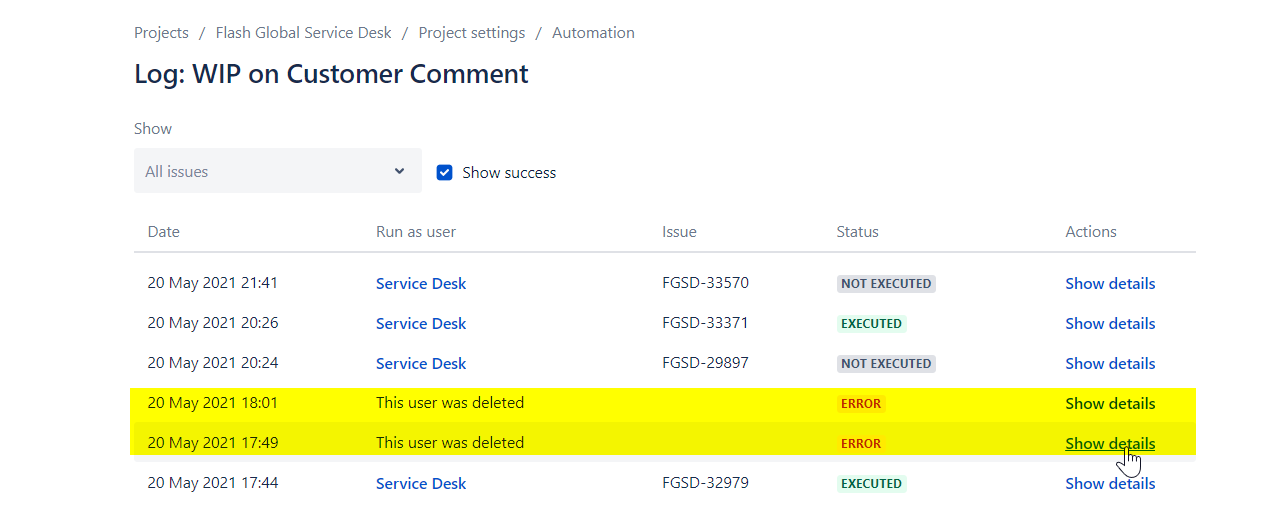This screenshot has height=514, width=1278.
Task: Open Service Desk user on 20:26 row
Action: [421, 323]
